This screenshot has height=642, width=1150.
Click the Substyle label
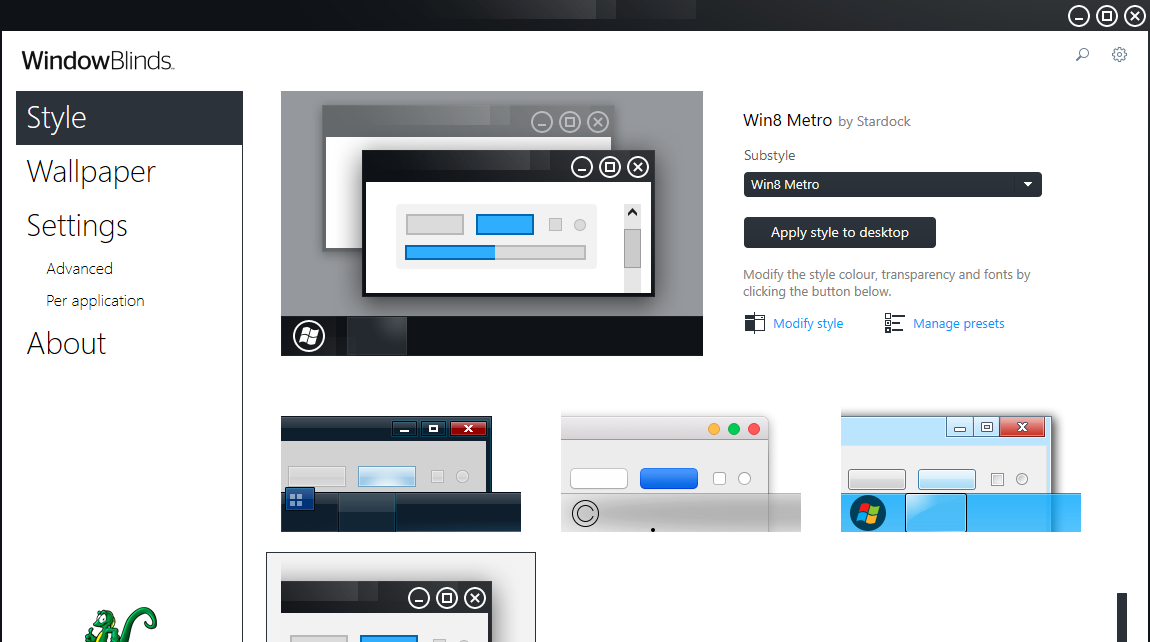769,156
